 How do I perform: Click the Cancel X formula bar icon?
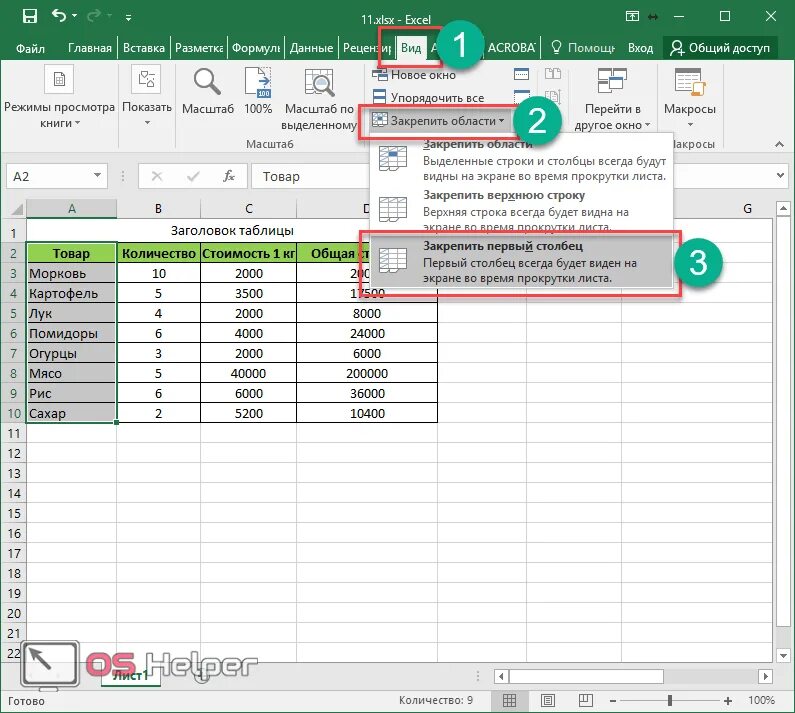click(x=157, y=176)
